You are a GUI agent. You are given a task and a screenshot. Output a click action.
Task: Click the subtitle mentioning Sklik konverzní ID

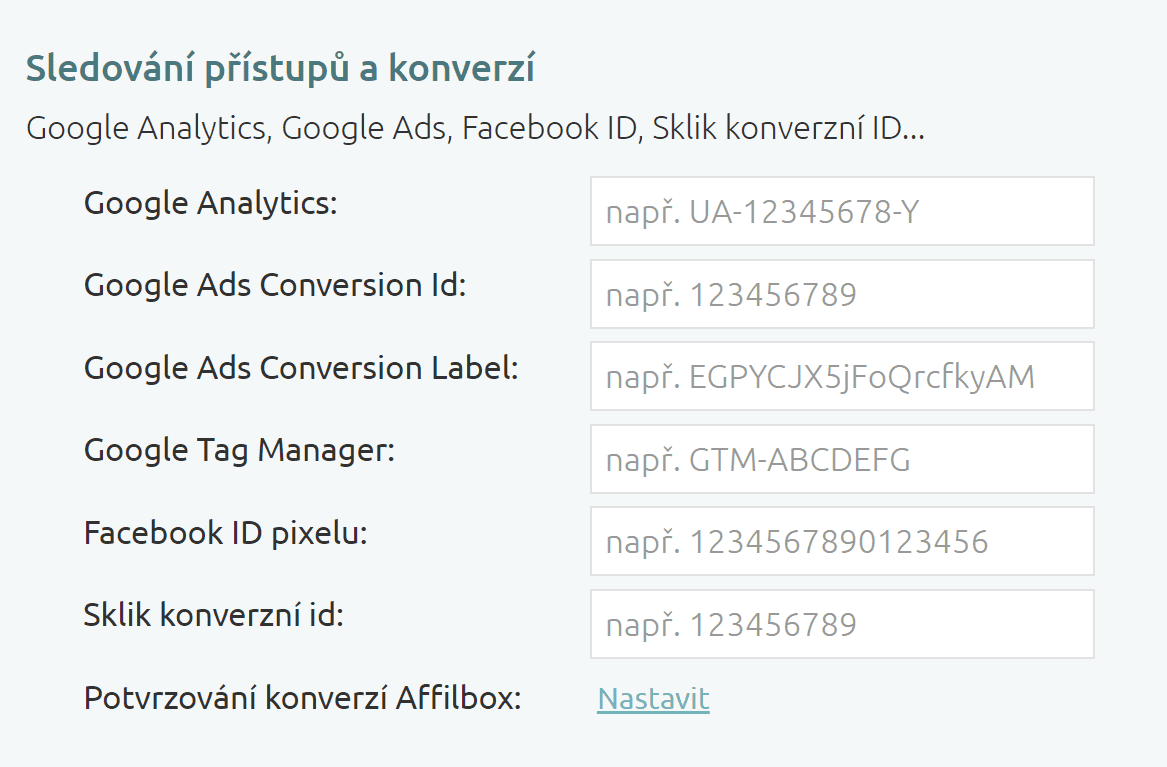coord(477,128)
